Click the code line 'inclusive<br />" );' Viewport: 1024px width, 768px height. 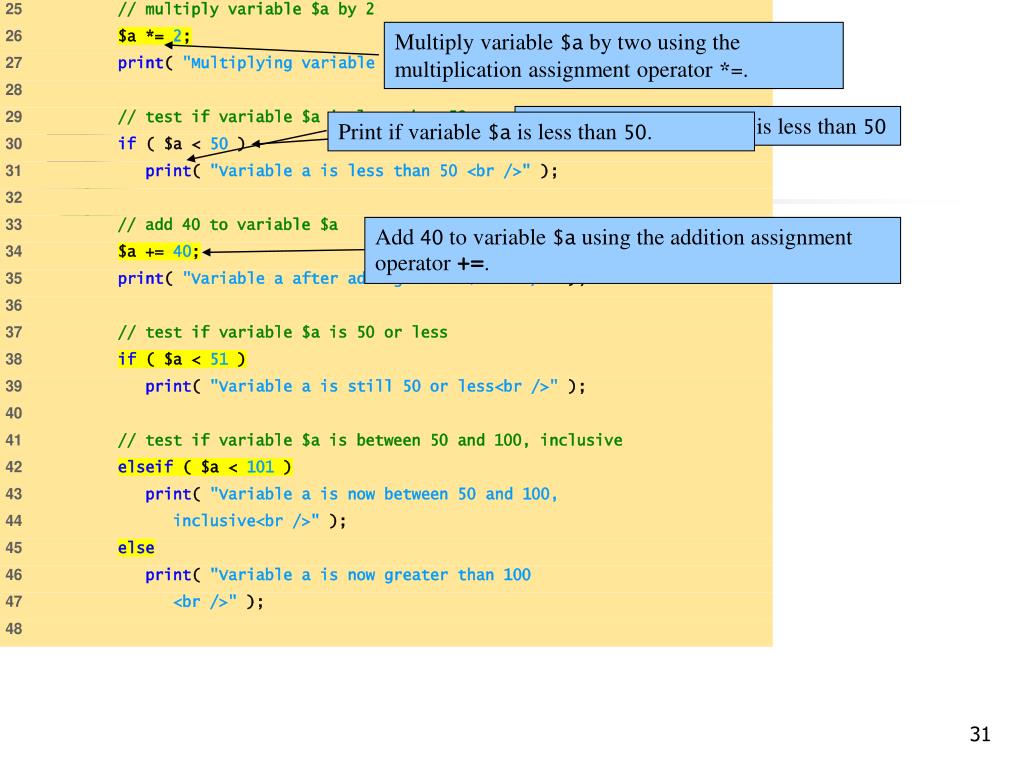pyautogui.click(x=259, y=521)
